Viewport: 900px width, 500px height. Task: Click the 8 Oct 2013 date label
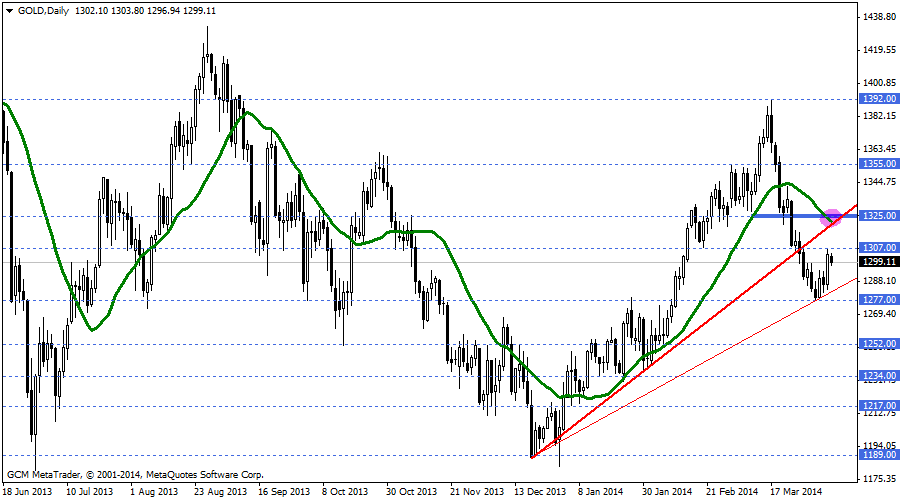coord(344,492)
